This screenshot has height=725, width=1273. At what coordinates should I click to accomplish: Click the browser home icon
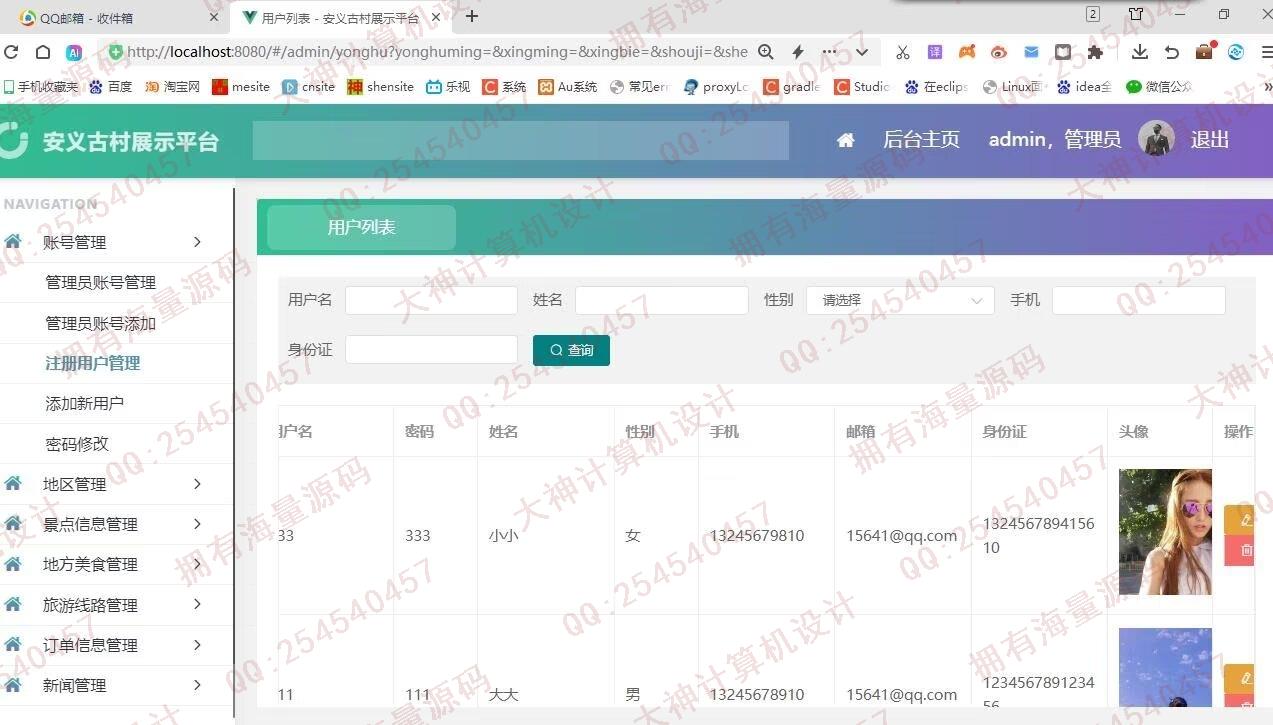coord(43,52)
